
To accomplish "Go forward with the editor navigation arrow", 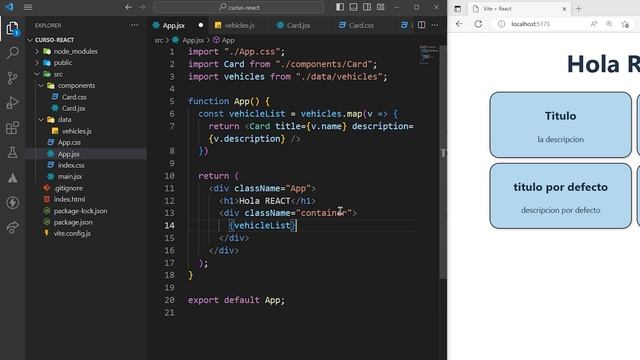I will [142, 7].
